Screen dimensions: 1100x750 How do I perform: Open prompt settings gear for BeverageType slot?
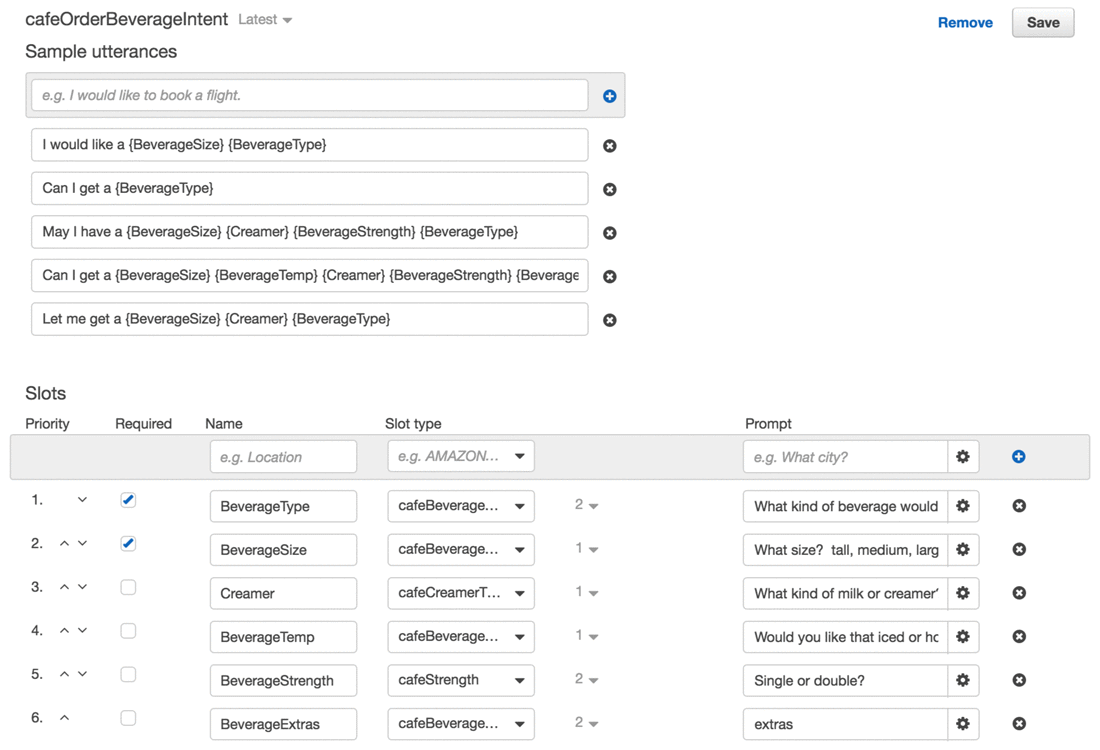coord(963,506)
